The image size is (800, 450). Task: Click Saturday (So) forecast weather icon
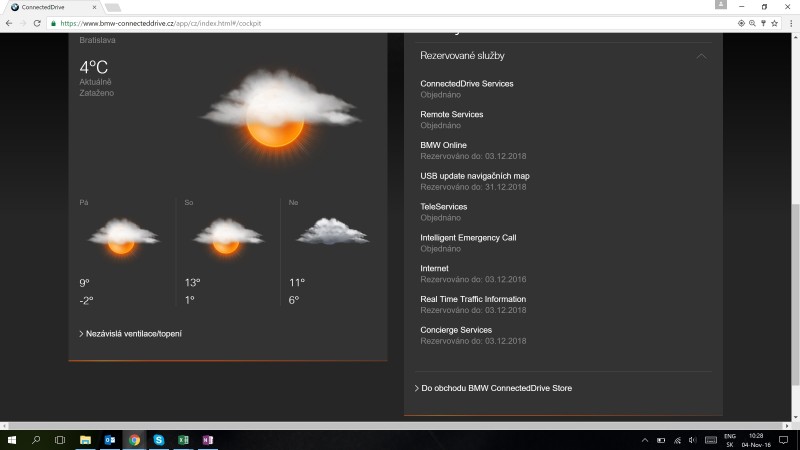click(228, 236)
